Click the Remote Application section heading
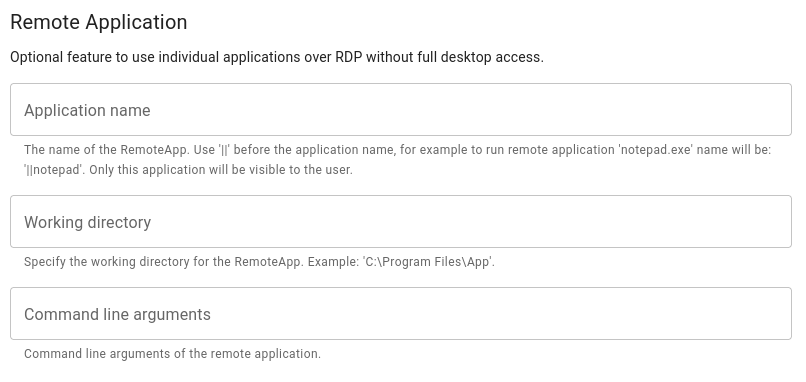 click(x=99, y=22)
